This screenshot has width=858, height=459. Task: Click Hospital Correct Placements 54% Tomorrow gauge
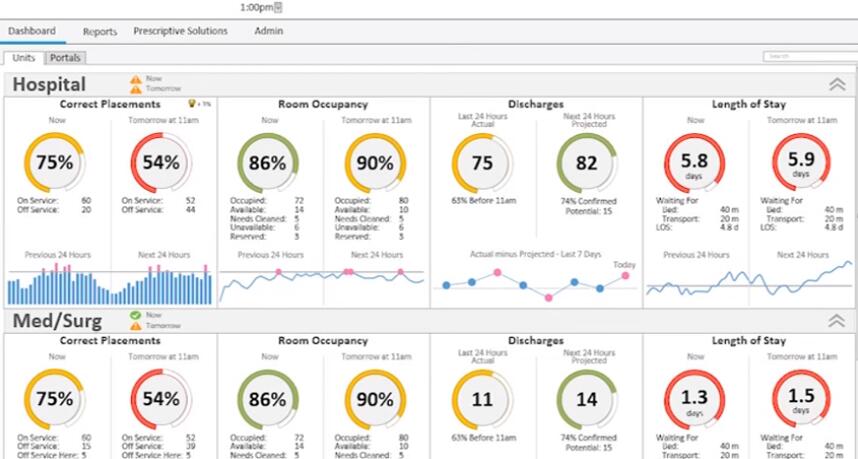pos(161,162)
